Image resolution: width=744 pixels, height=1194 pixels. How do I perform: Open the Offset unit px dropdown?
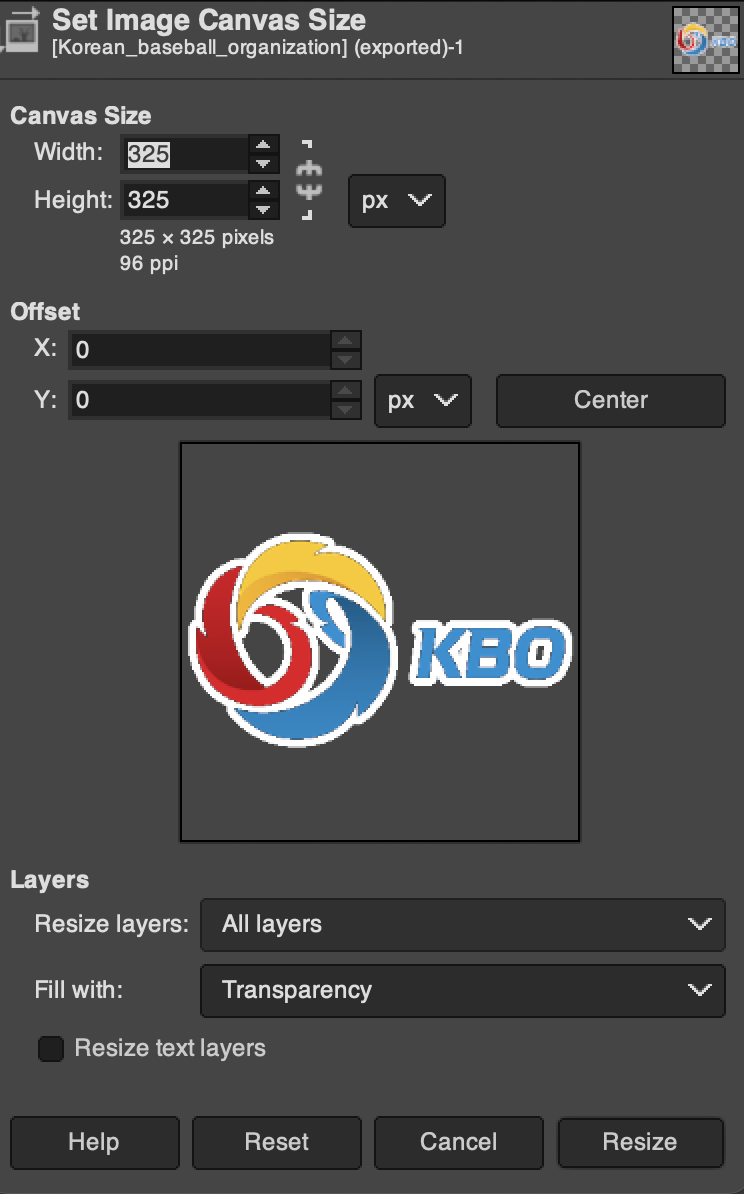coord(423,401)
